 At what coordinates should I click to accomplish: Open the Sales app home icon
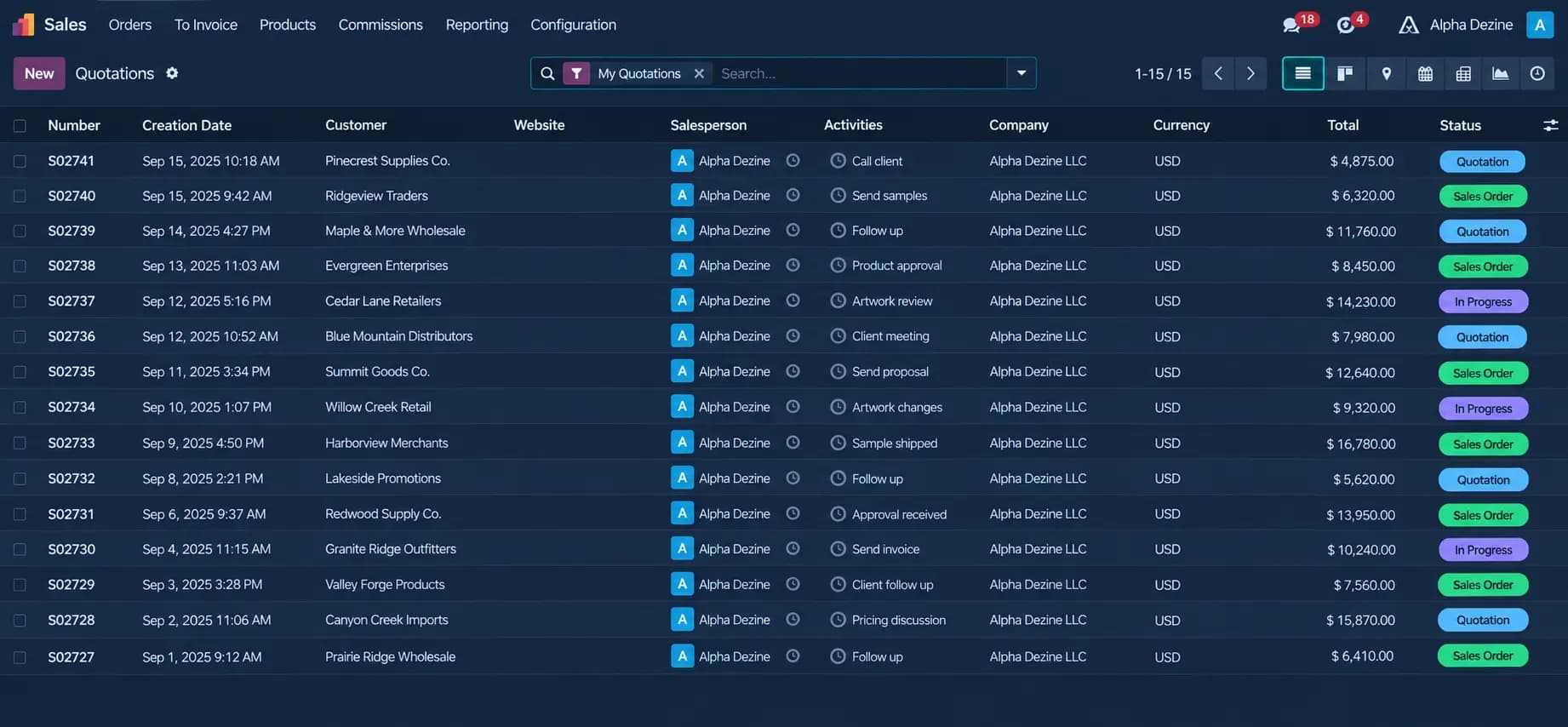click(24, 25)
